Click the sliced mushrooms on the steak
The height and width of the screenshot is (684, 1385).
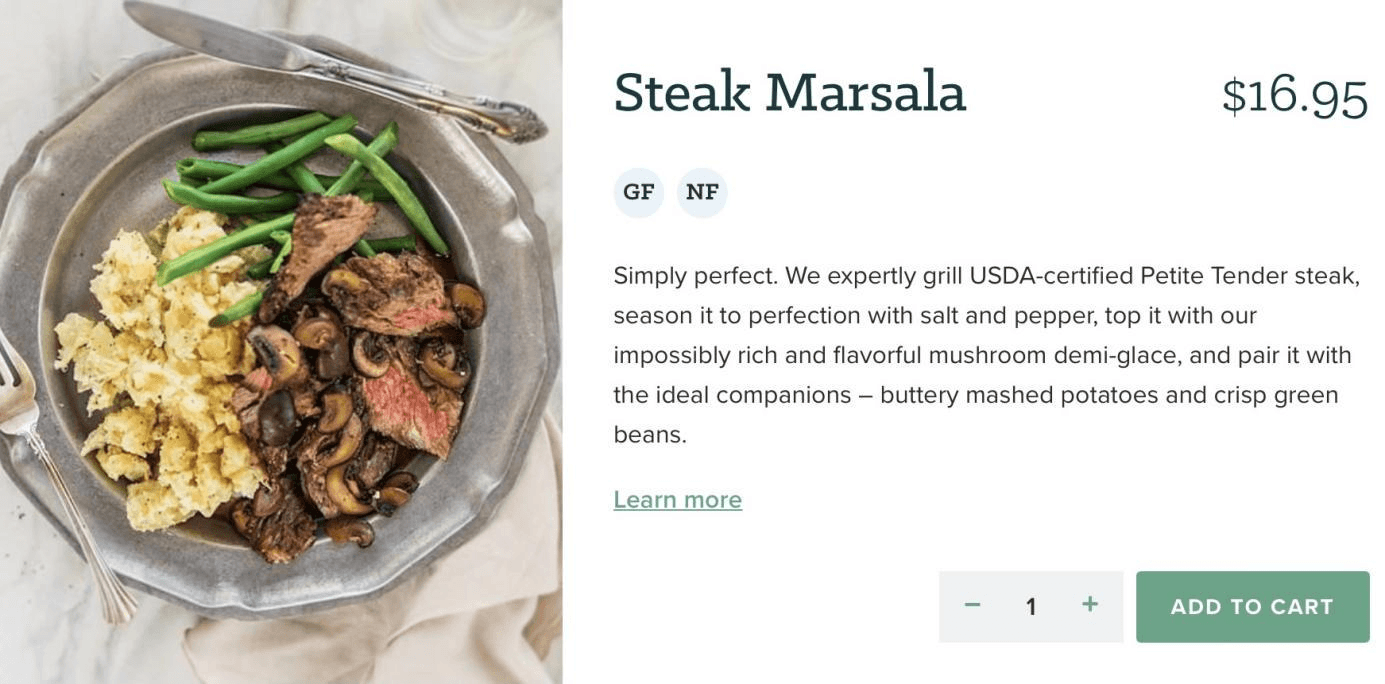340,420
